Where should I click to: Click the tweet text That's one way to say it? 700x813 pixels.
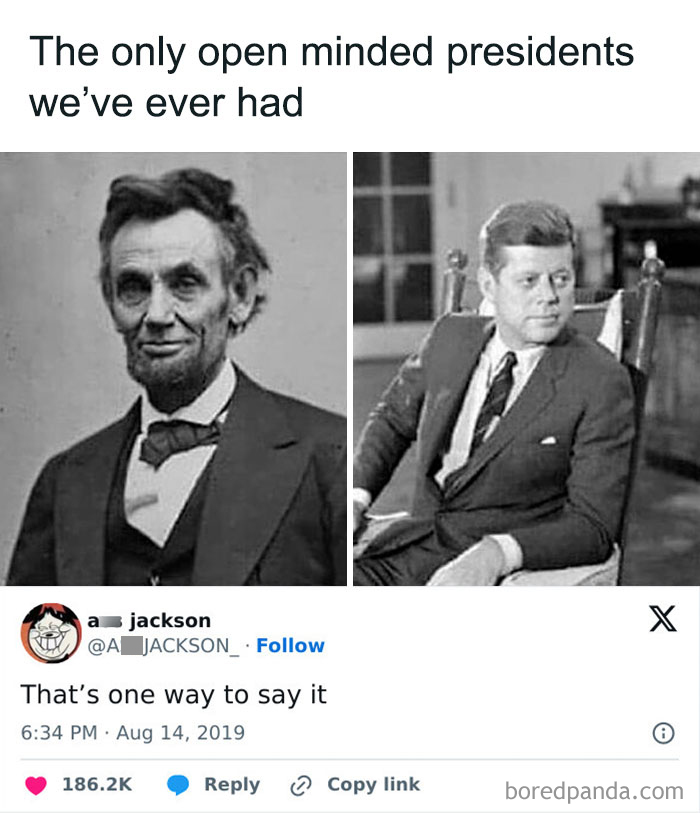(x=174, y=695)
